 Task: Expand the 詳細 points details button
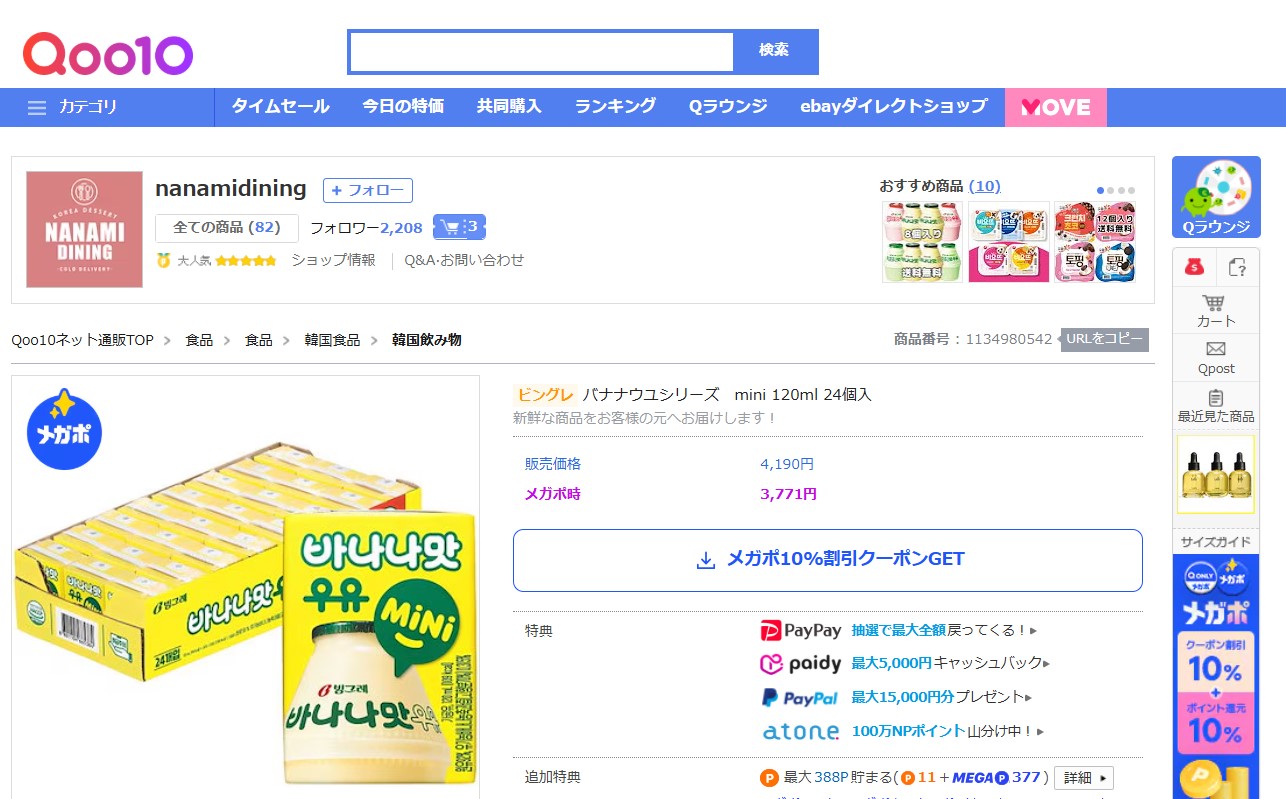point(1083,778)
